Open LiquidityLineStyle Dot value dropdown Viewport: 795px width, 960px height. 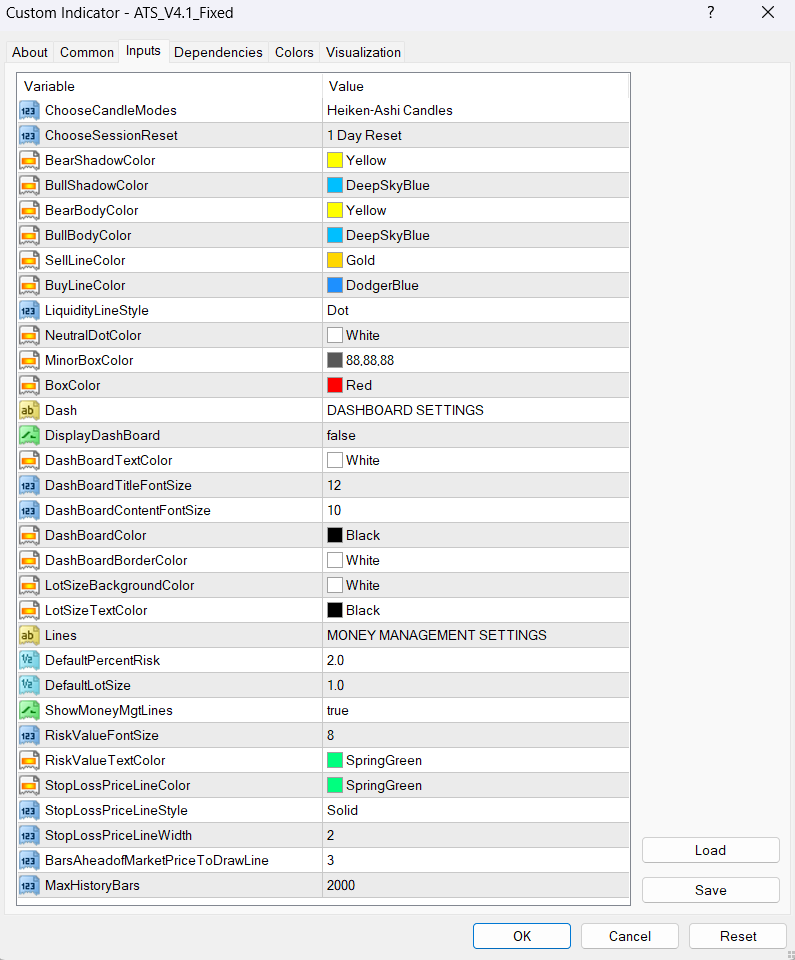click(475, 310)
